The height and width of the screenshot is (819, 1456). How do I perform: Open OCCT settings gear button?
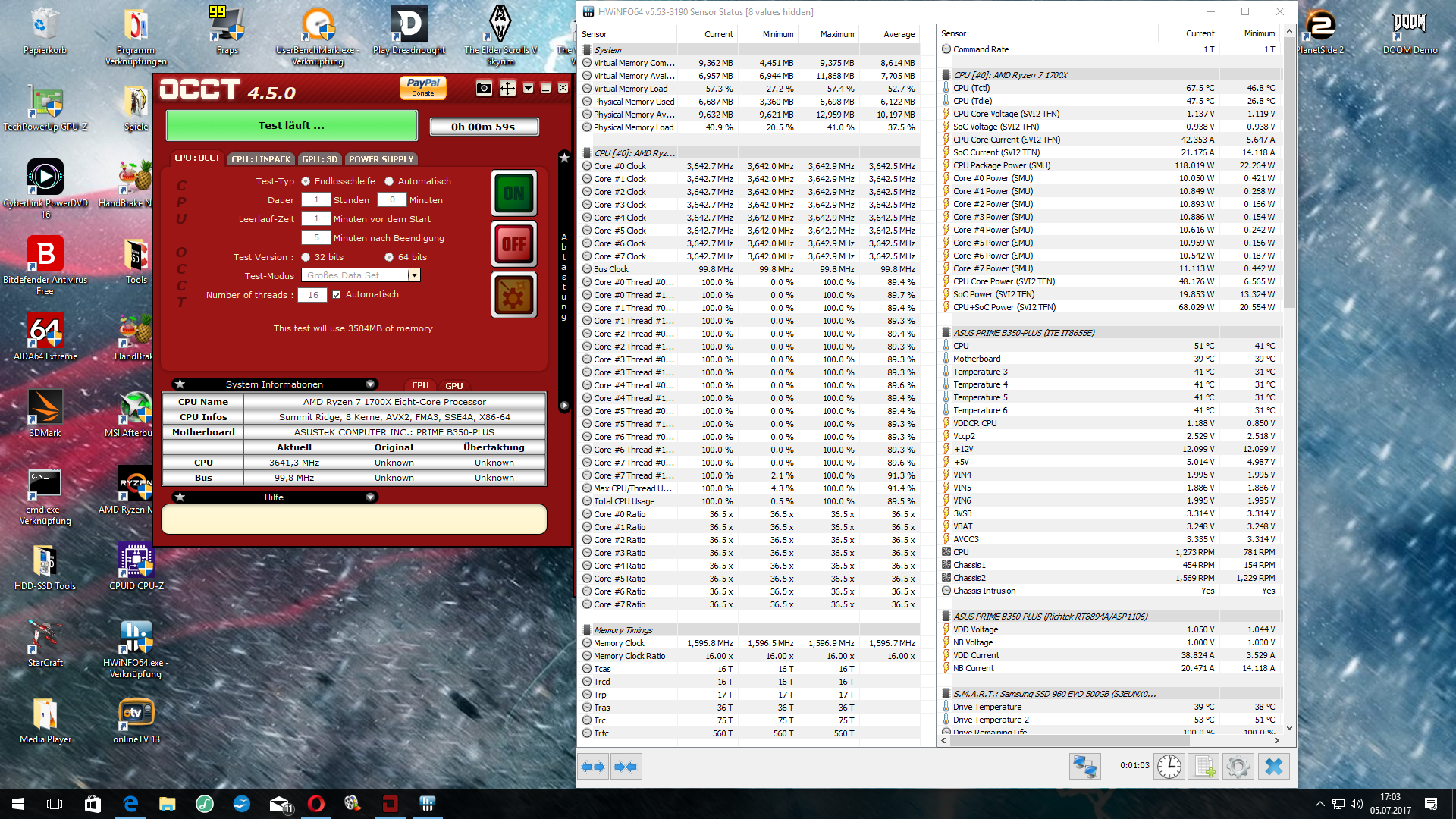tap(514, 296)
